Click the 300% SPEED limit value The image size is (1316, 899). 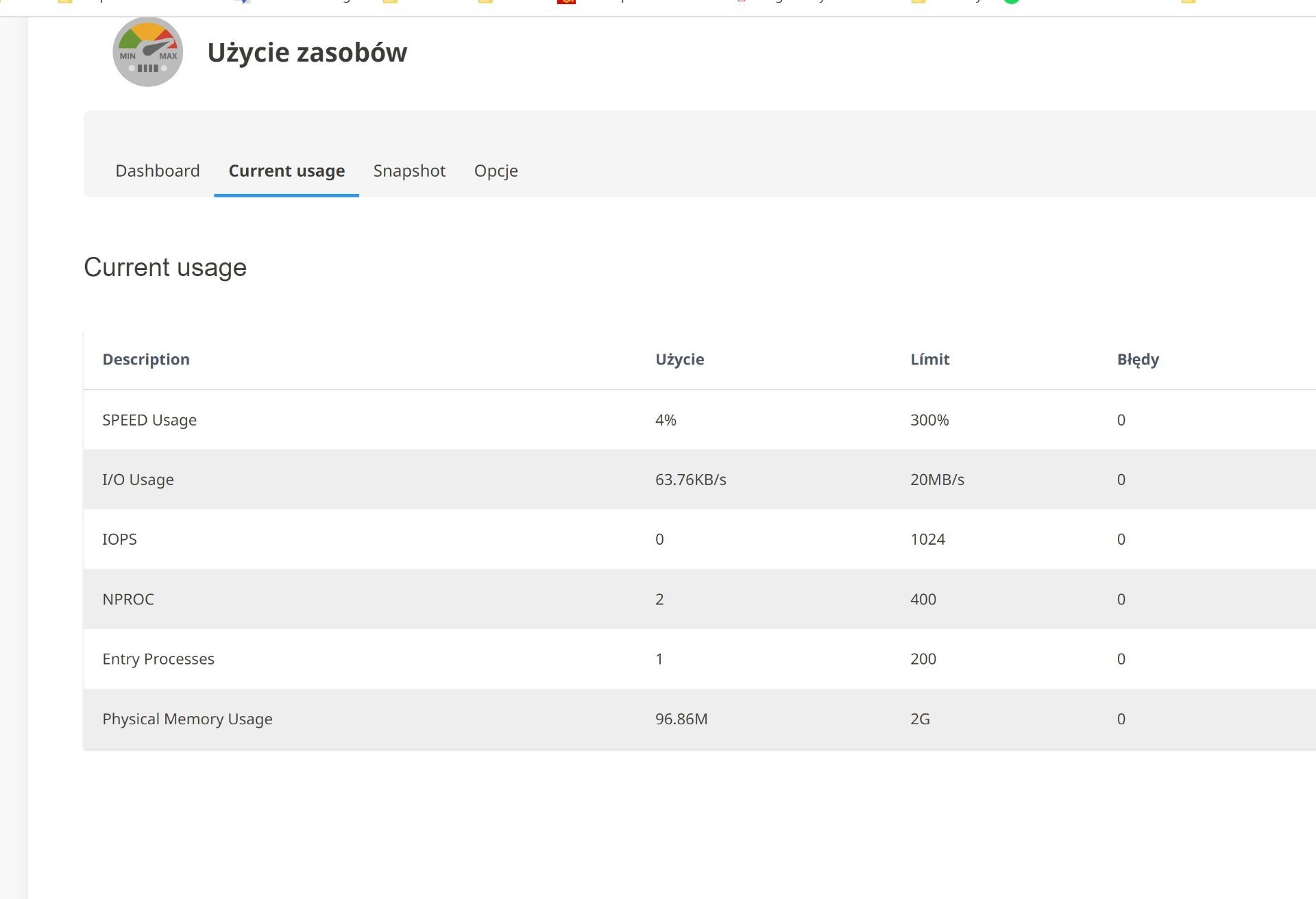929,420
